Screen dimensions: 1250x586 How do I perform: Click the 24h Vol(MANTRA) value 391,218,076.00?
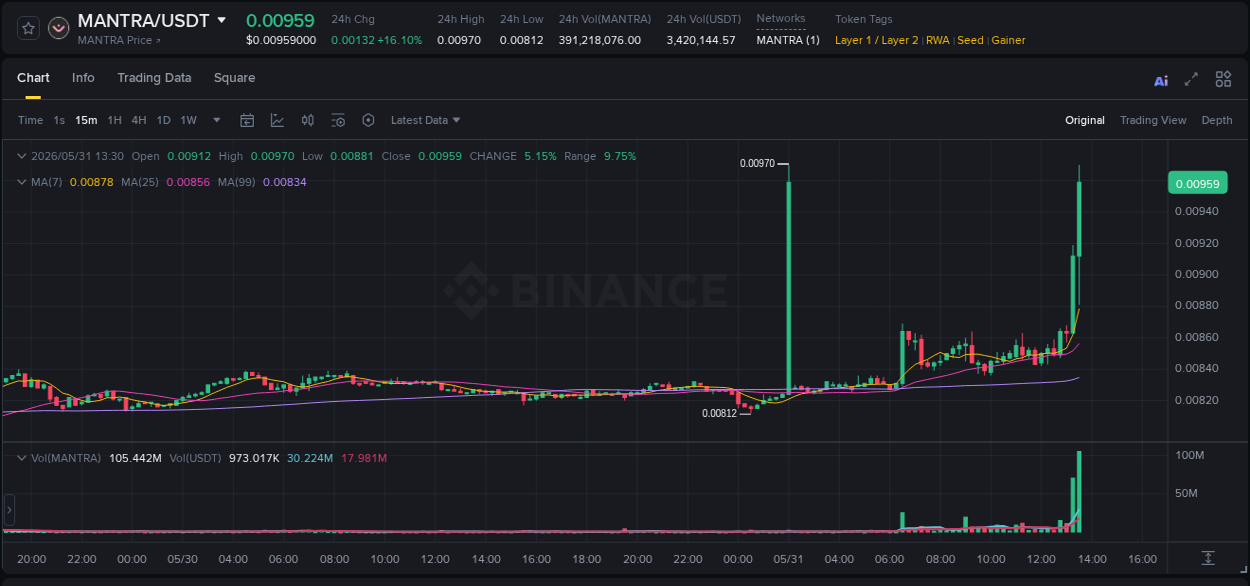(x=600, y=40)
